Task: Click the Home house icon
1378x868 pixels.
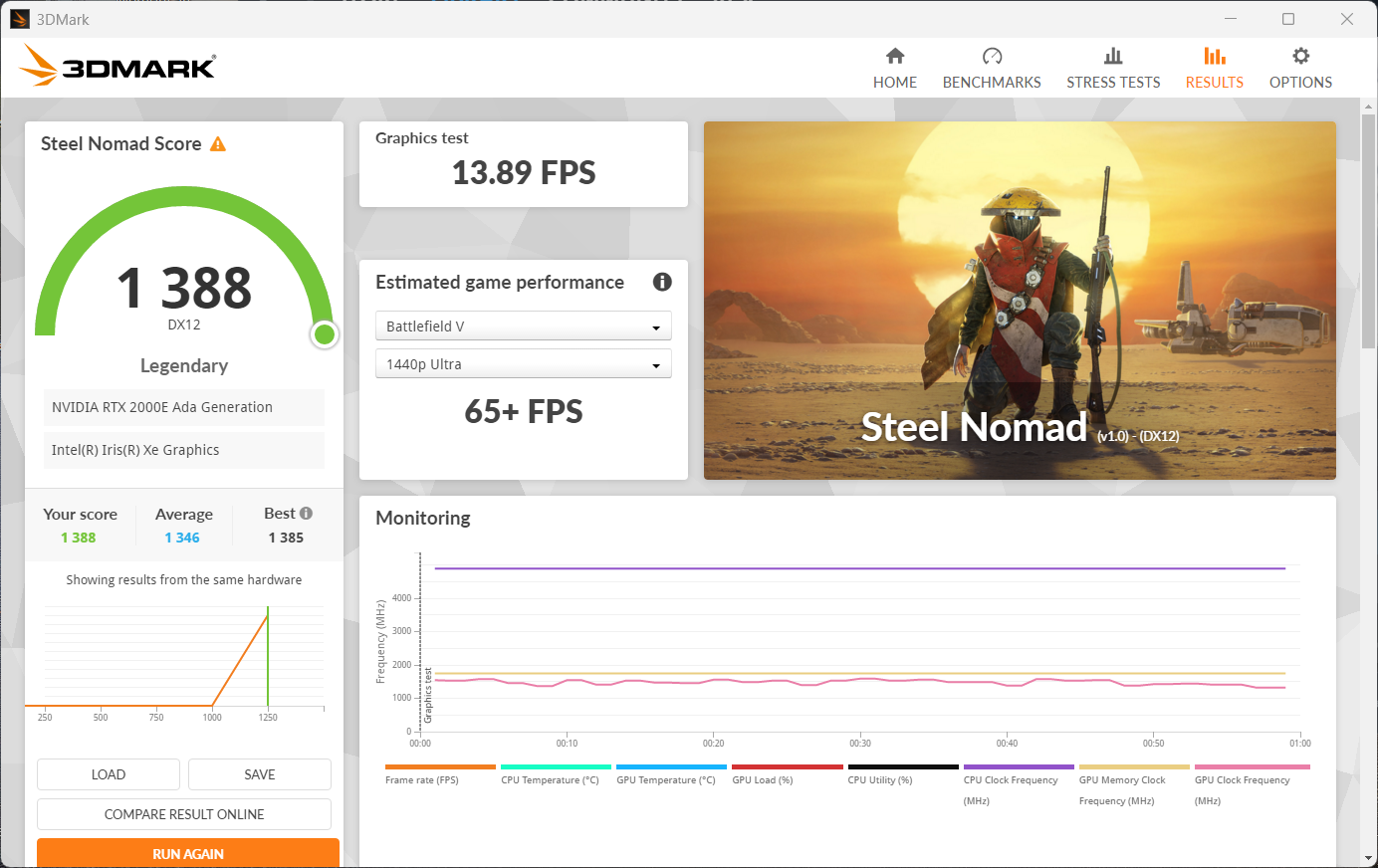Action: coord(894,57)
